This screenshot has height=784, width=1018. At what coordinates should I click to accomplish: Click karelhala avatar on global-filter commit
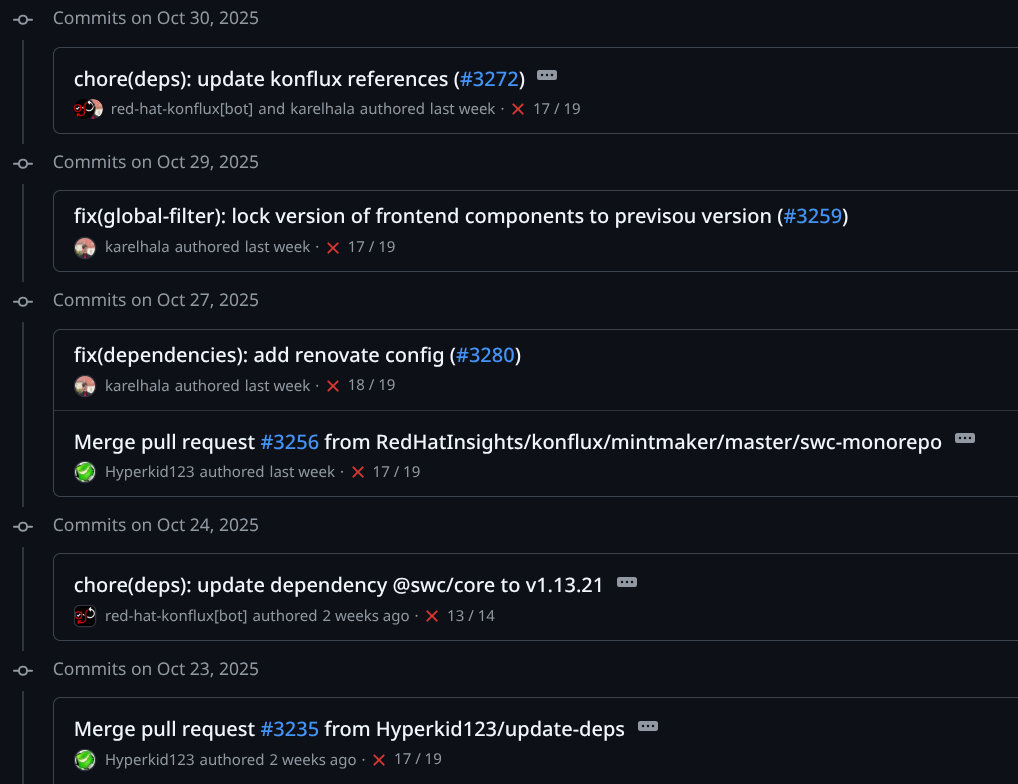pyautogui.click(x=85, y=247)
